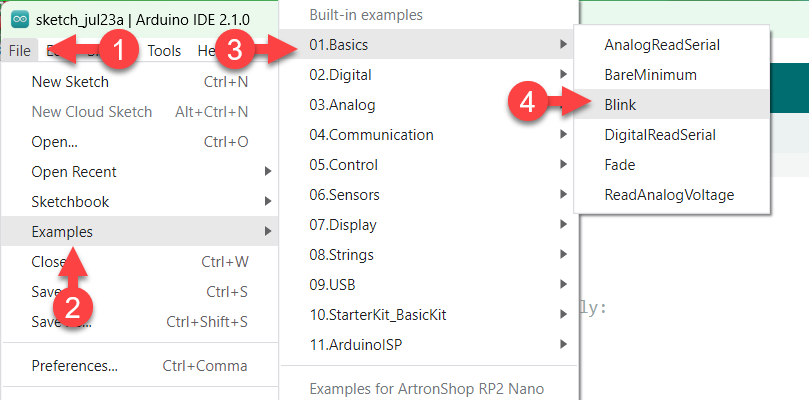809x400 pixels.
Task: Select New Sketch menu entry
Action: point(70,82)
